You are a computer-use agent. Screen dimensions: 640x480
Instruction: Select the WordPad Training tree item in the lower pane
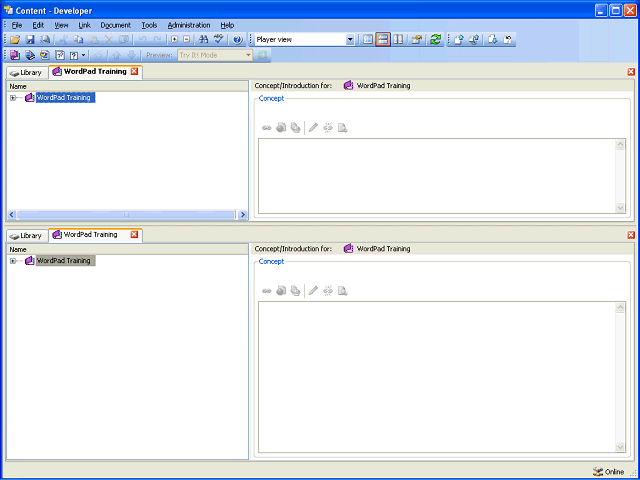pos(65,260)
